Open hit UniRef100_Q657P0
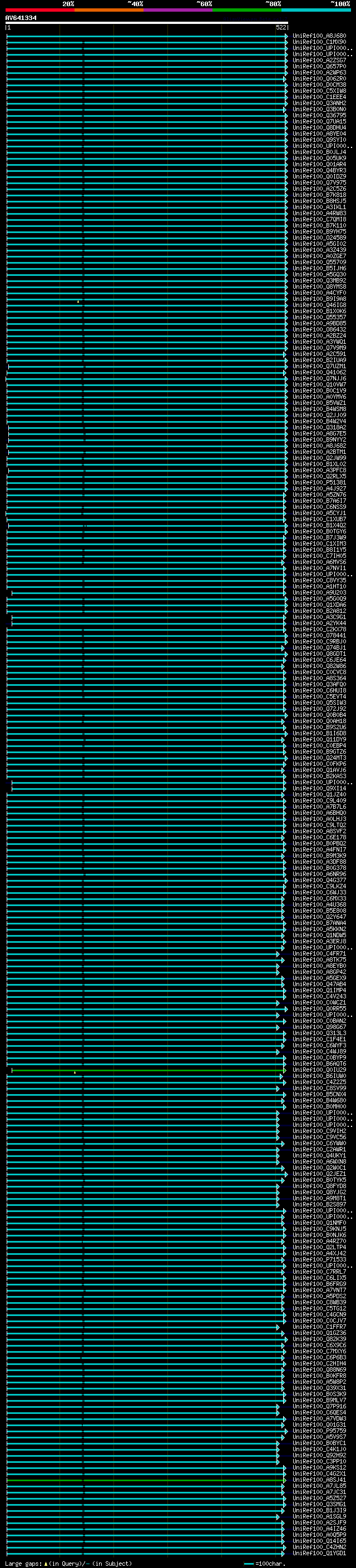The height and width of the screenshot is (1568, 356). point(319,66)
